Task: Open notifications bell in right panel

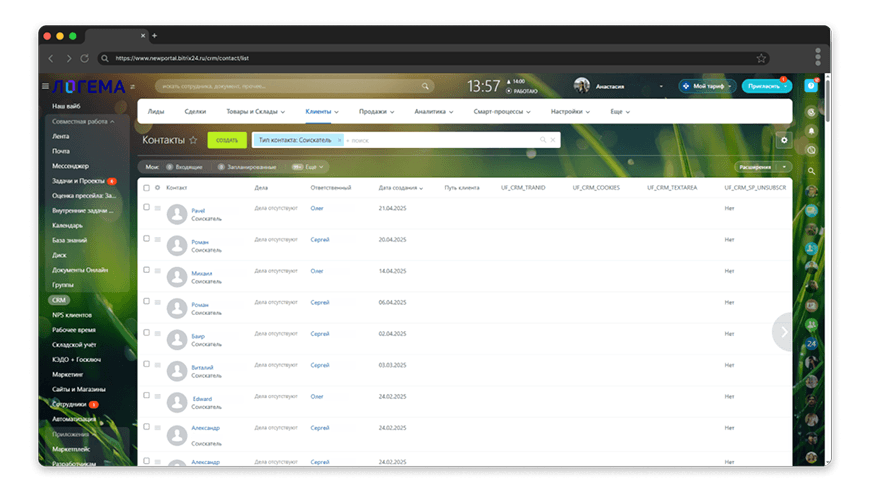Action: pos(811,131)
